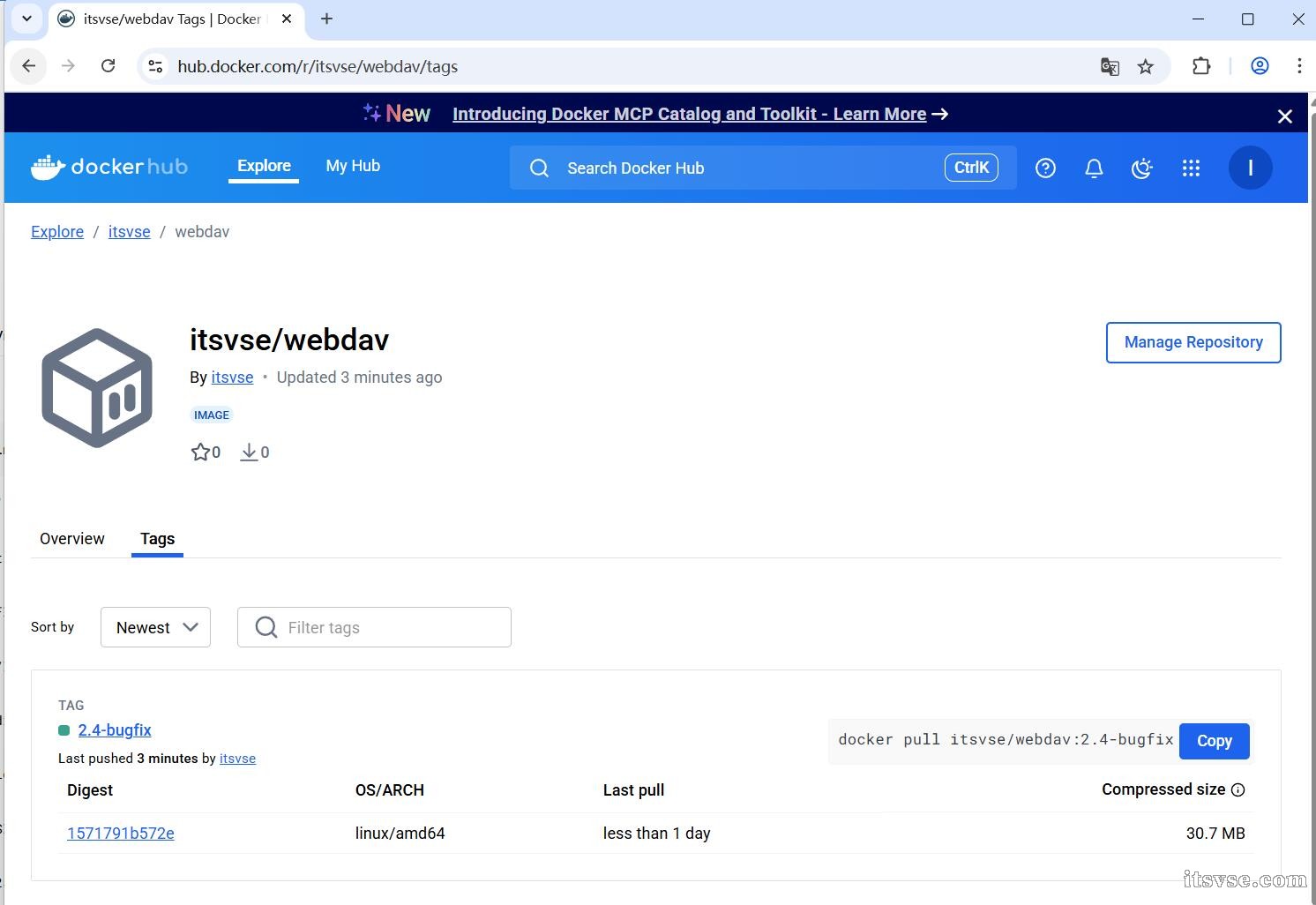
Task: Click the browser forward arrow
Action: click(x=68, y=66)
